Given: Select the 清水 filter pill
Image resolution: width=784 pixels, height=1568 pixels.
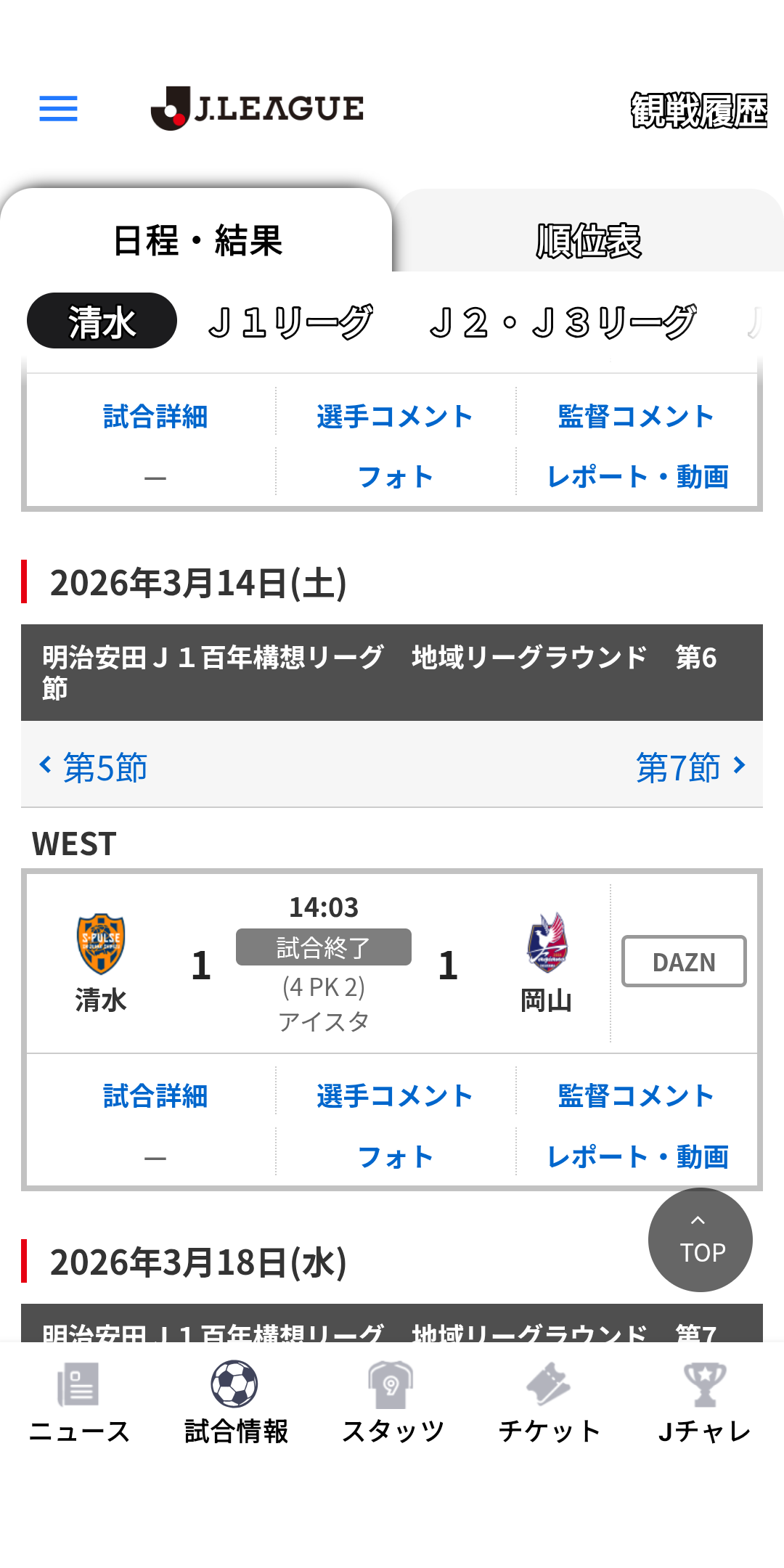Looking at the screenshot, I should pos(102,322).
